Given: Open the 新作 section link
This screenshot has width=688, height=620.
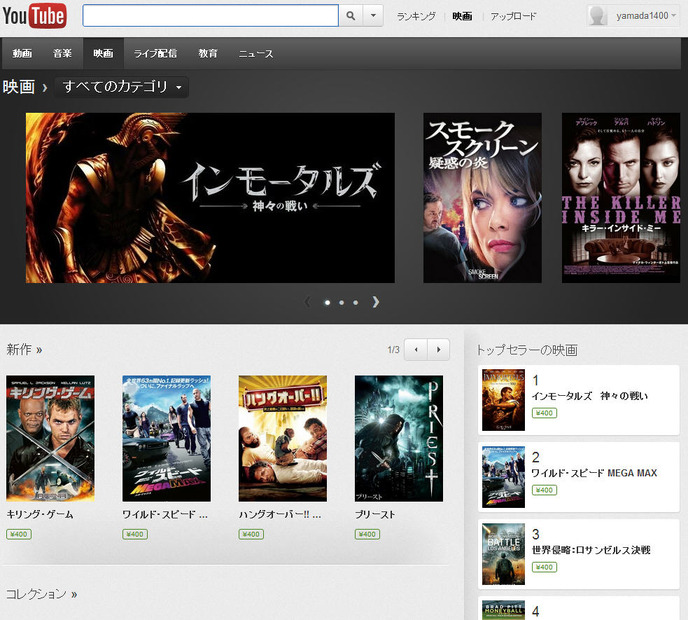Looking at the screenshot, I should coord(24,349).
